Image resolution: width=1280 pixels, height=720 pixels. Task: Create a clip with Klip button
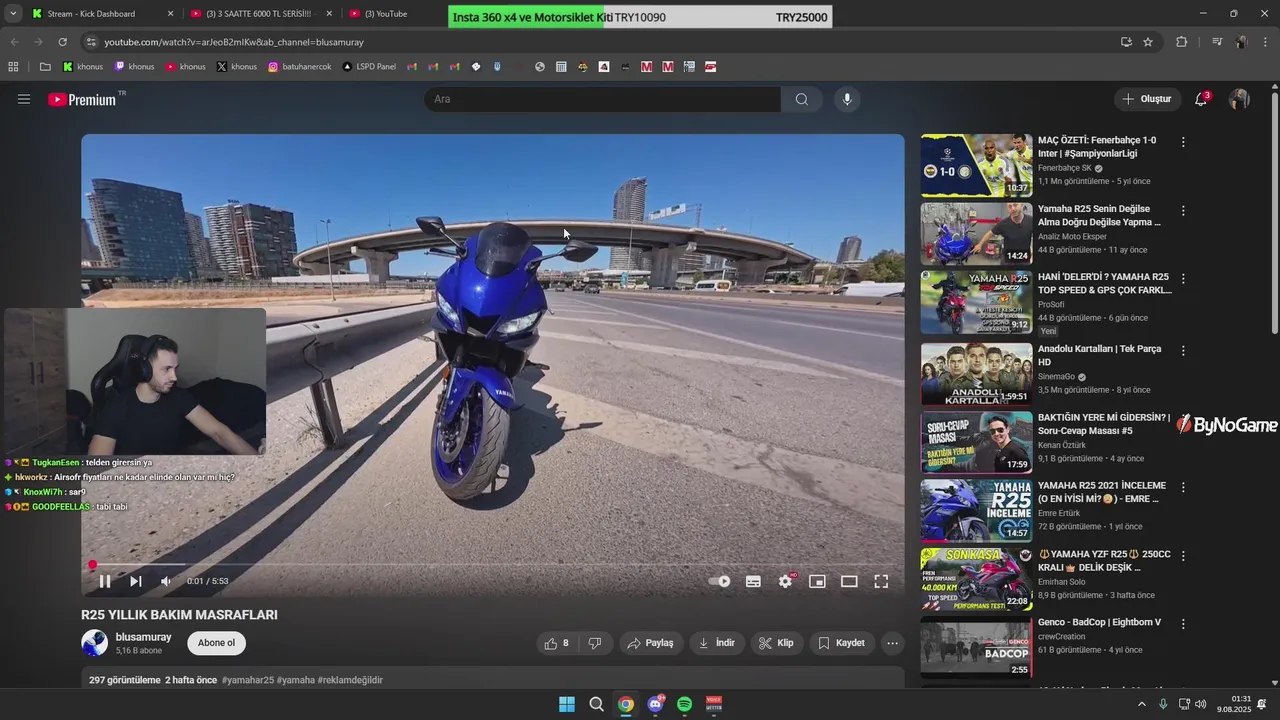click(776, 643)
